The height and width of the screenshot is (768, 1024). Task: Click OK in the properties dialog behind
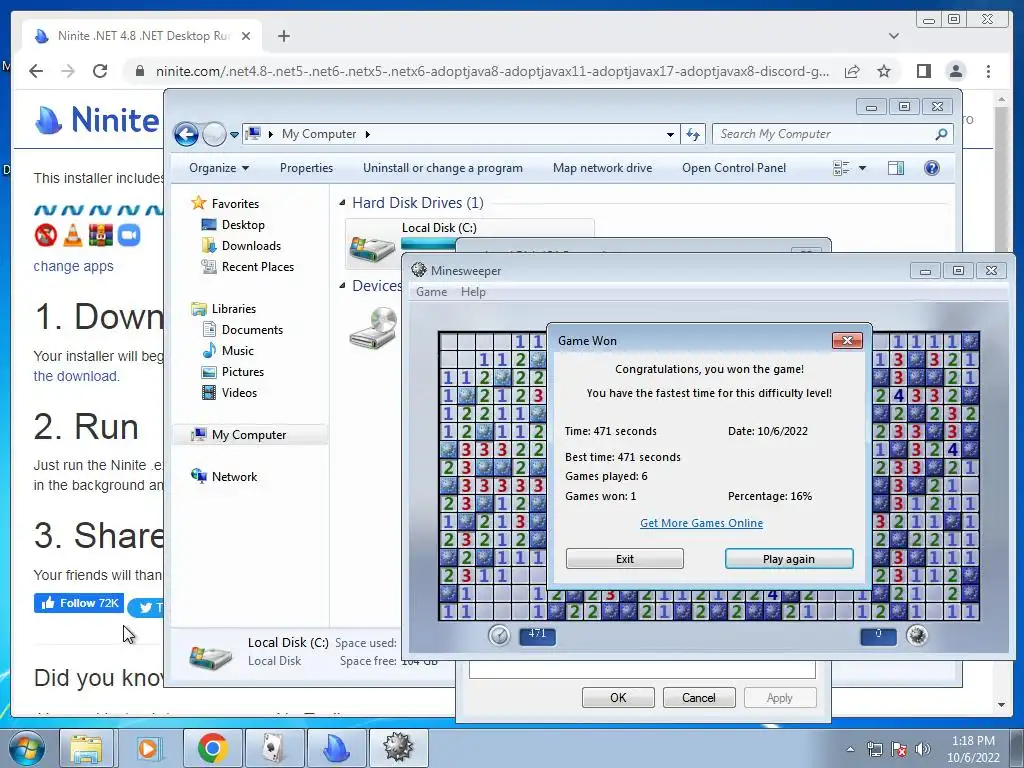tap(618, 697)
